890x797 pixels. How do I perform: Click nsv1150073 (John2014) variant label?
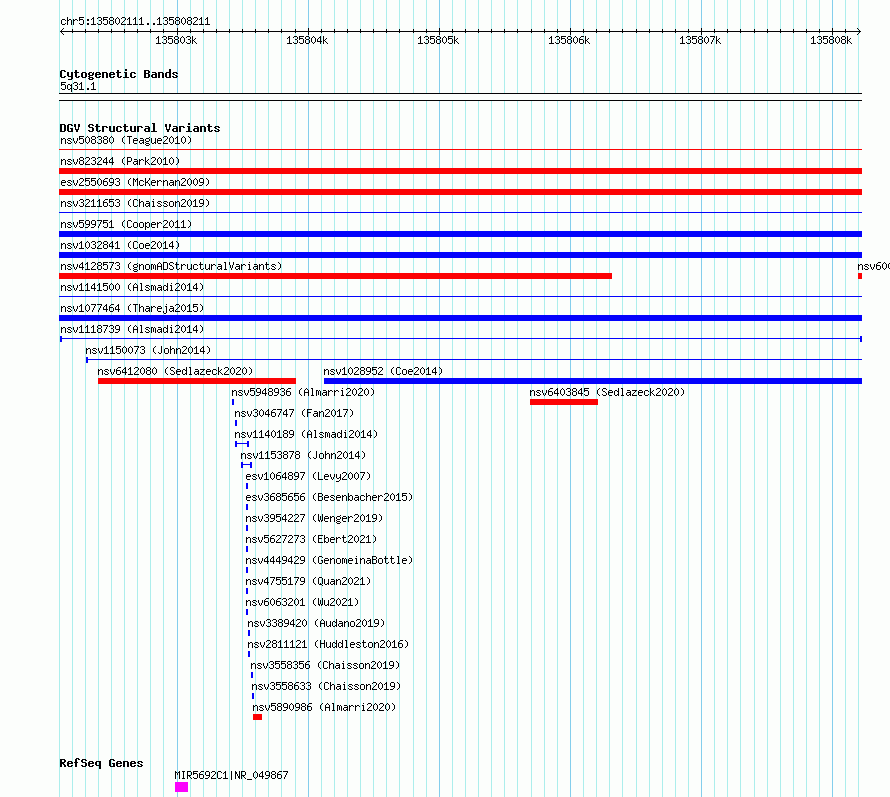(148, 350)
